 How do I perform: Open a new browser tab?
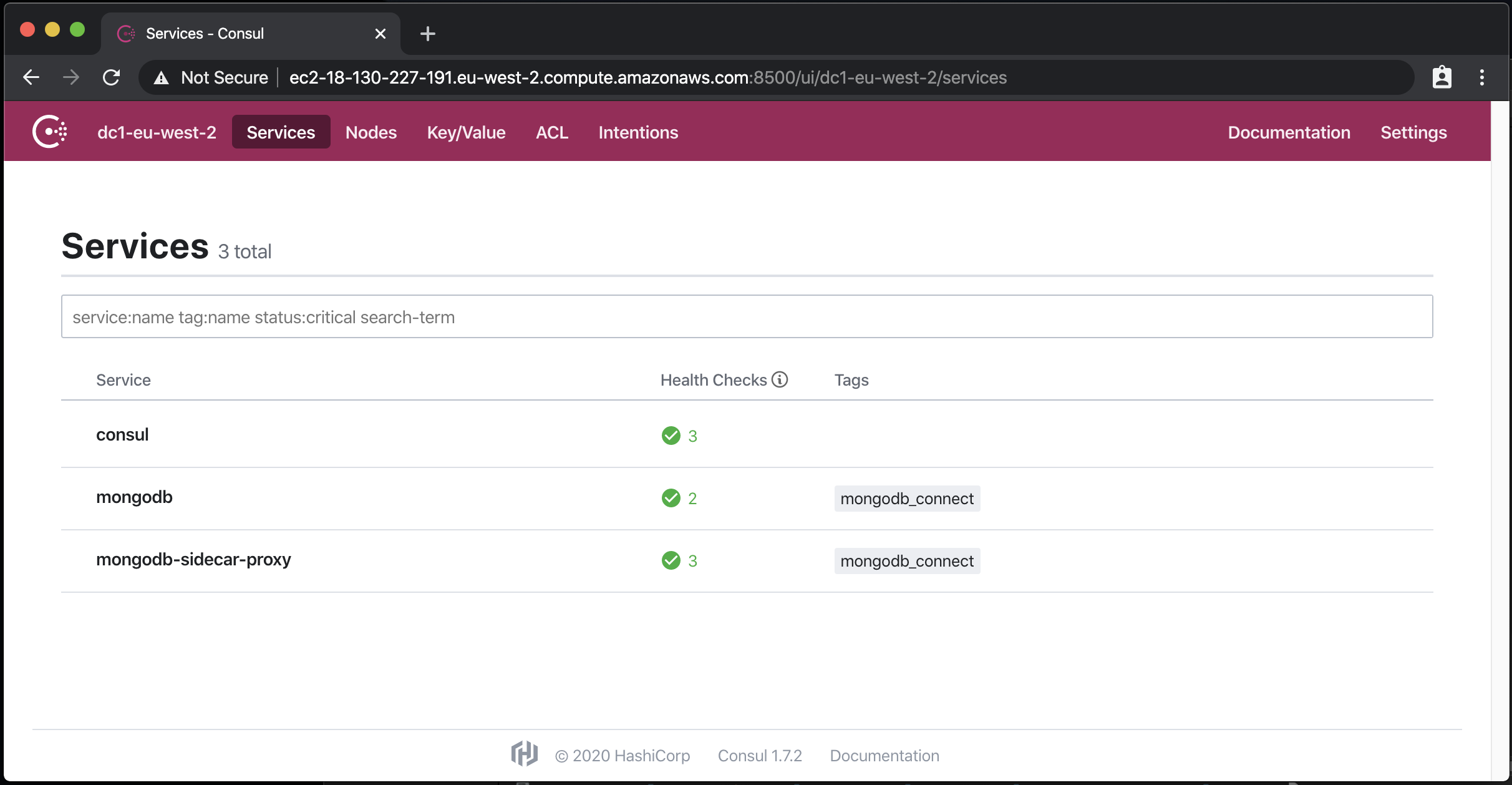427,34
